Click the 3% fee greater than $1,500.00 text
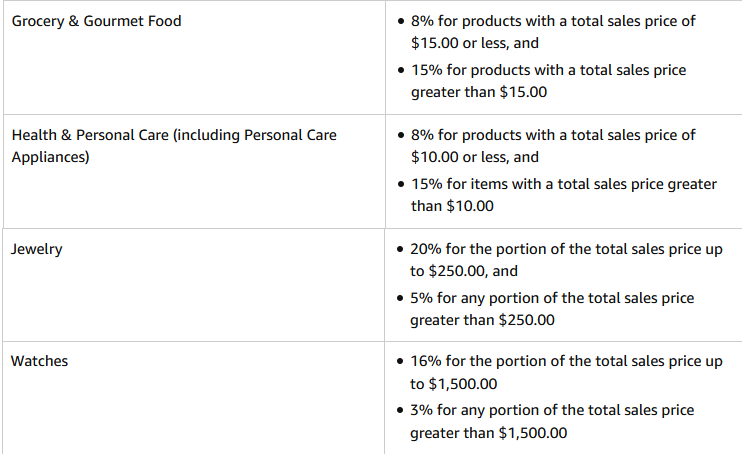Screen dimensions: 742x454 (552, 421)
